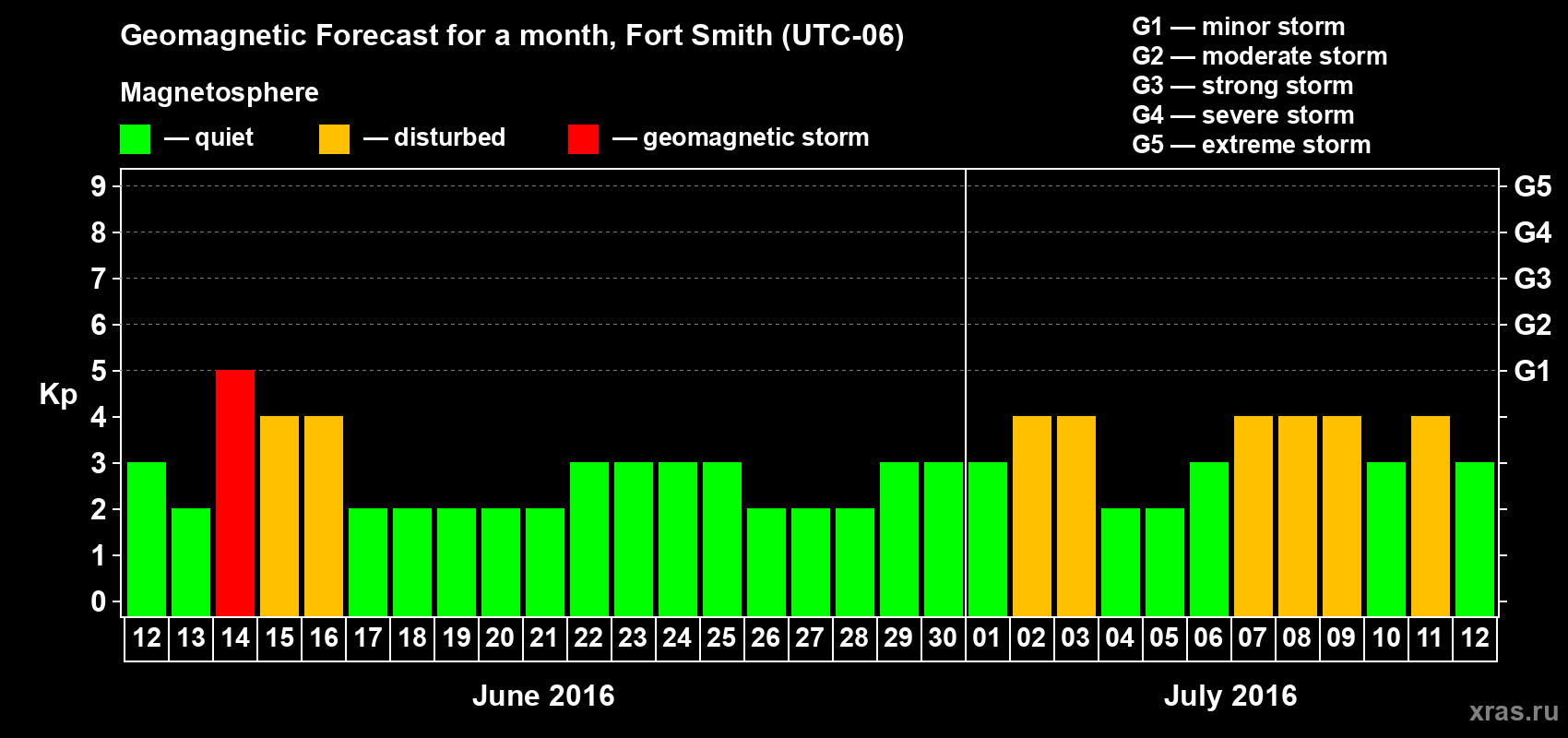Click the green bar for June 12
This screenshot has width=1568, height=738.
(147, 540)
